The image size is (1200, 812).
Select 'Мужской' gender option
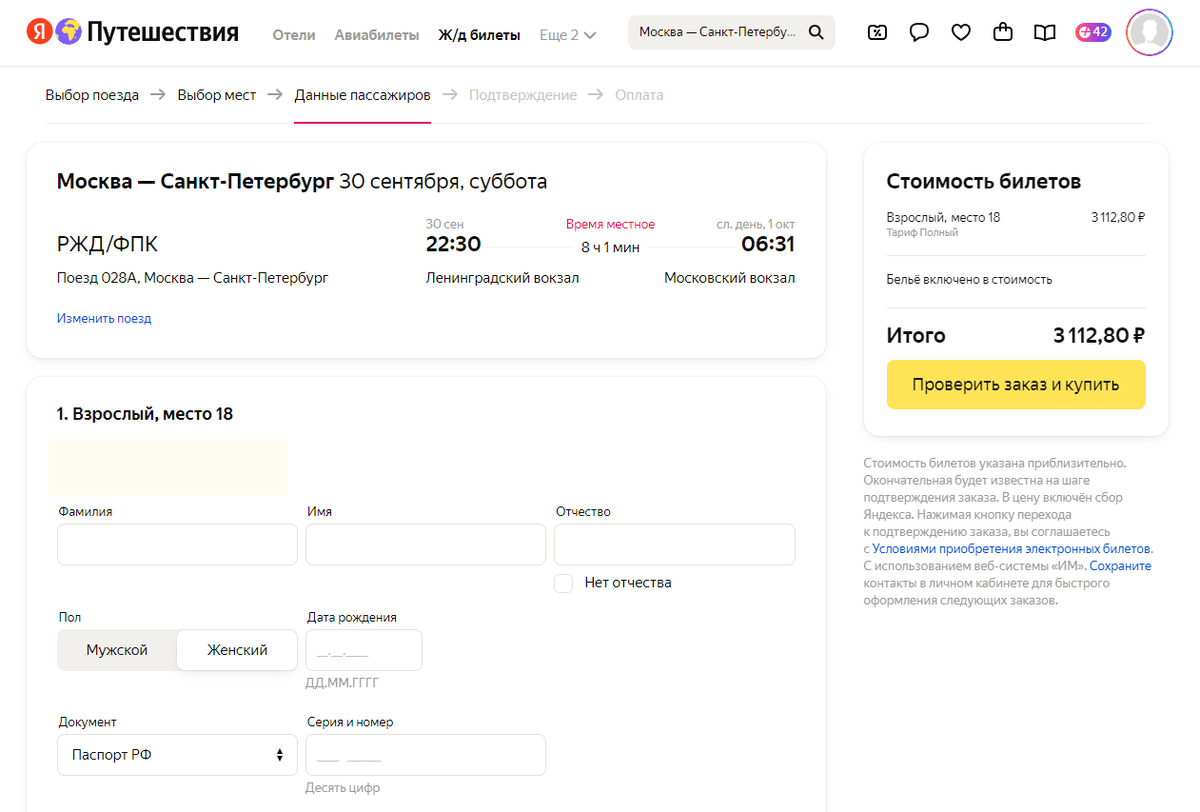pyautogui.click(x=117, y=650)
